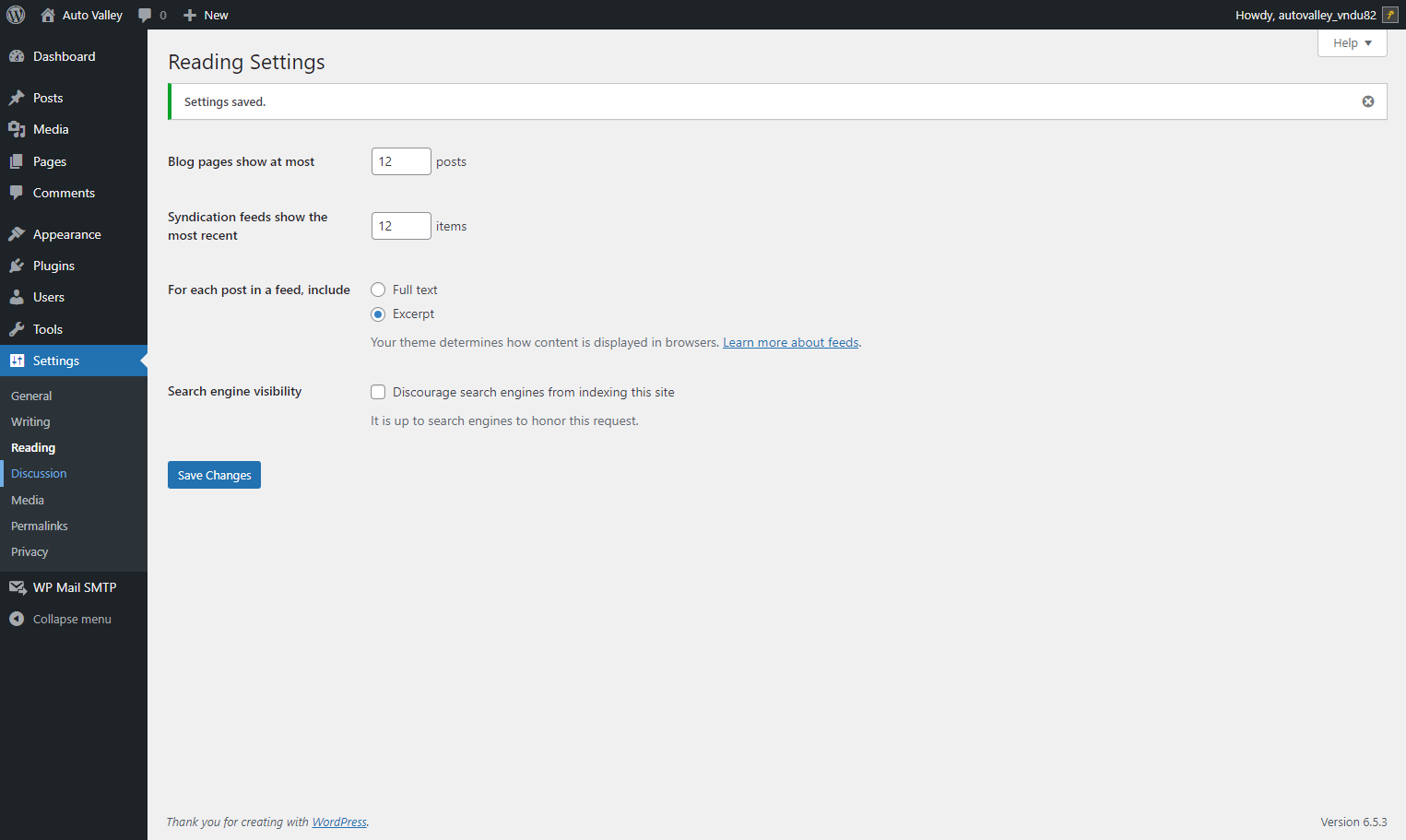Go to Privacy settings submenu
Viewport: 1406px width, 840px height.
click(x=30, y=551)
